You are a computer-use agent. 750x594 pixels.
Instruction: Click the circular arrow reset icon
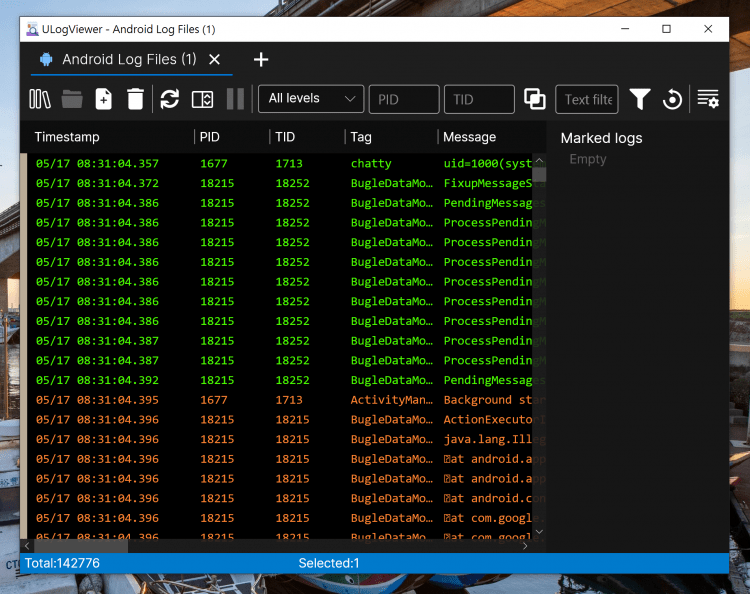[x=673, y=98]
